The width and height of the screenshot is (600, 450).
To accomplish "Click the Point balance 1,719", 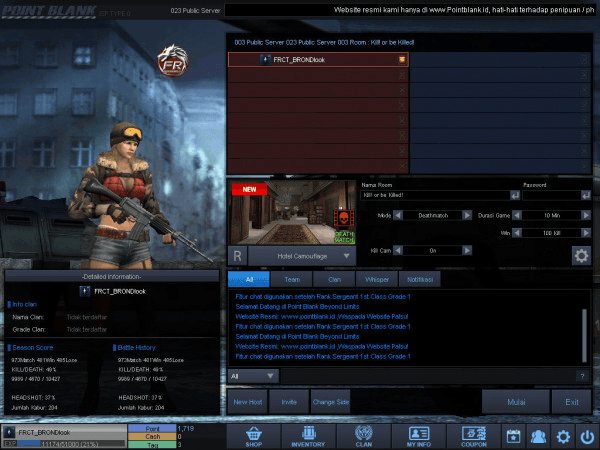I will [186, 428].
